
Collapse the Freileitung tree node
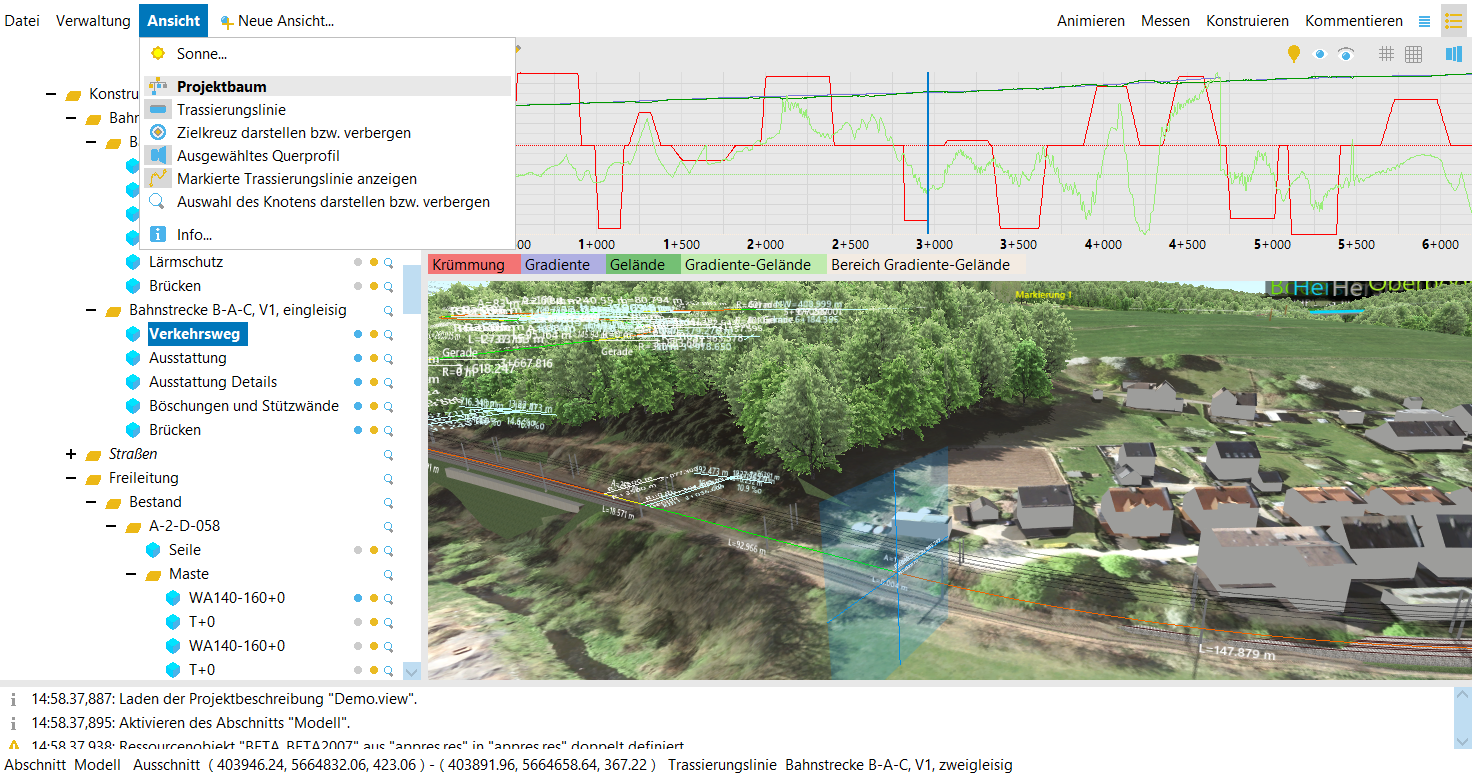(71, 478)
